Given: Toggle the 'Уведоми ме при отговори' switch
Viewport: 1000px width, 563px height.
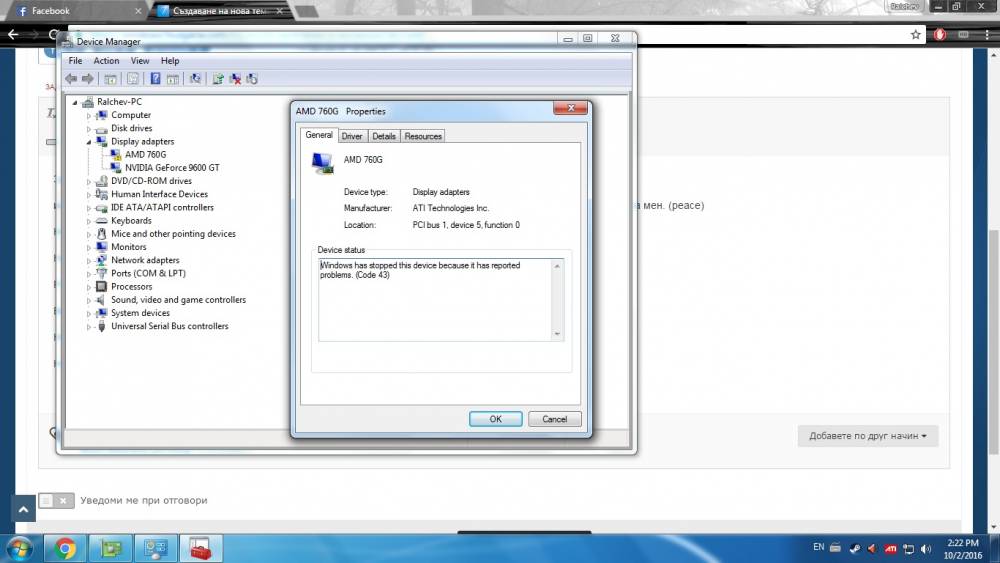Looking at the screenshot, I should click(x=56, y=501).
